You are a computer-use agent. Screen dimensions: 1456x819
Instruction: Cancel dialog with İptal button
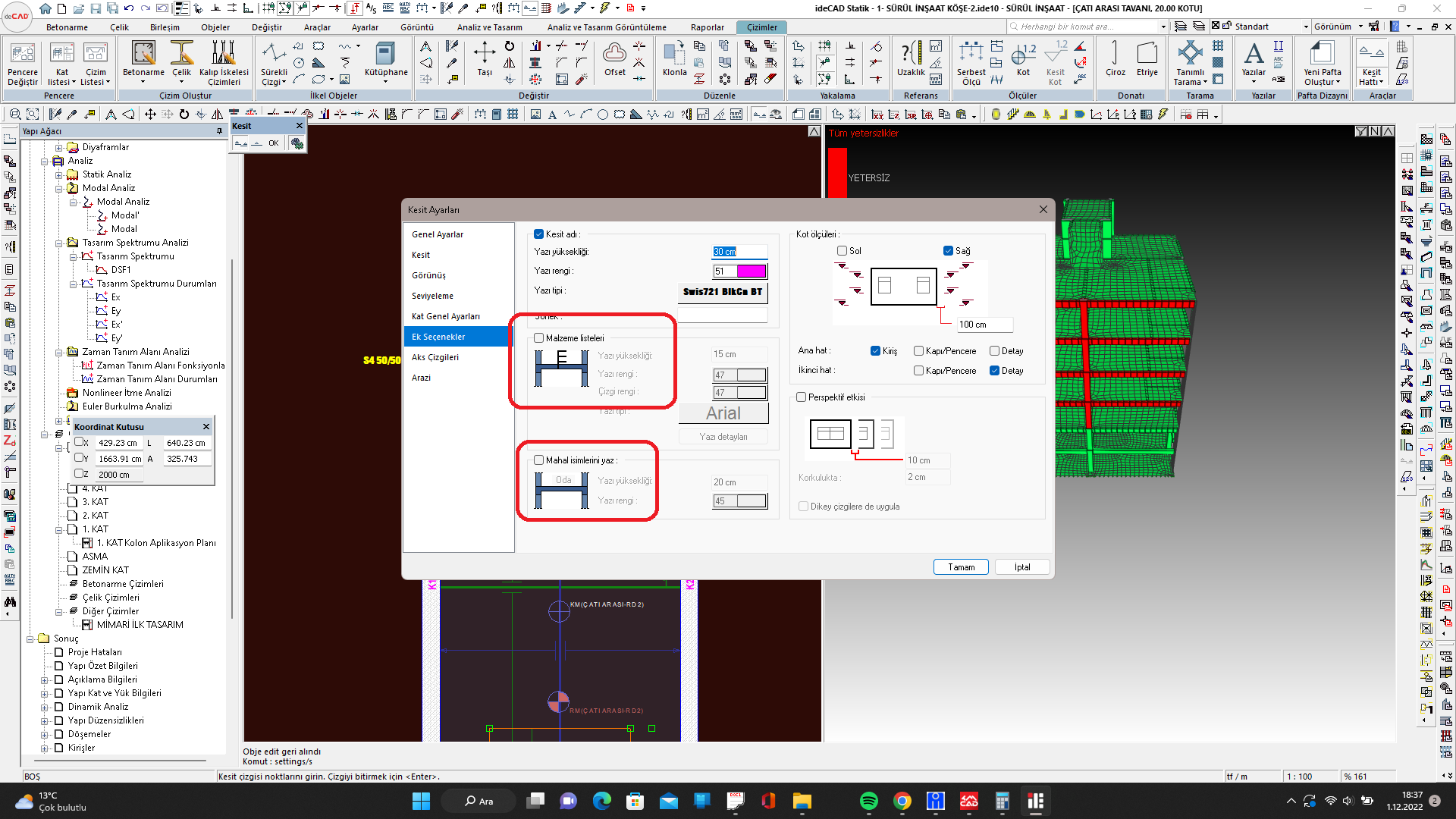pyautogui.click(x=1022, y=567)
